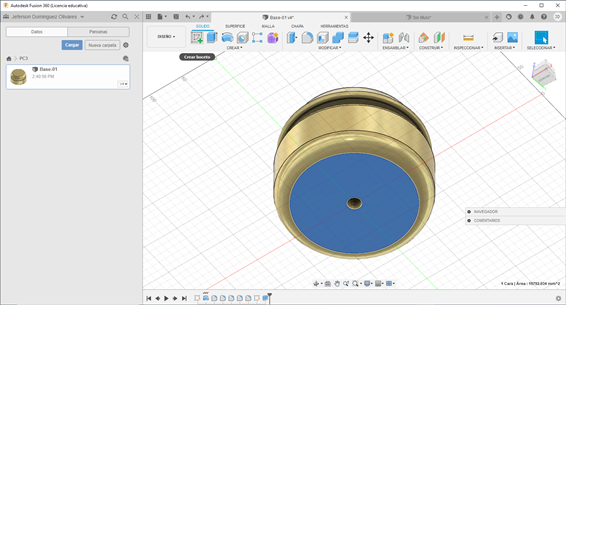
Task: Click the Crear boceto (create sketch) tool
Action: click(197, 38)
